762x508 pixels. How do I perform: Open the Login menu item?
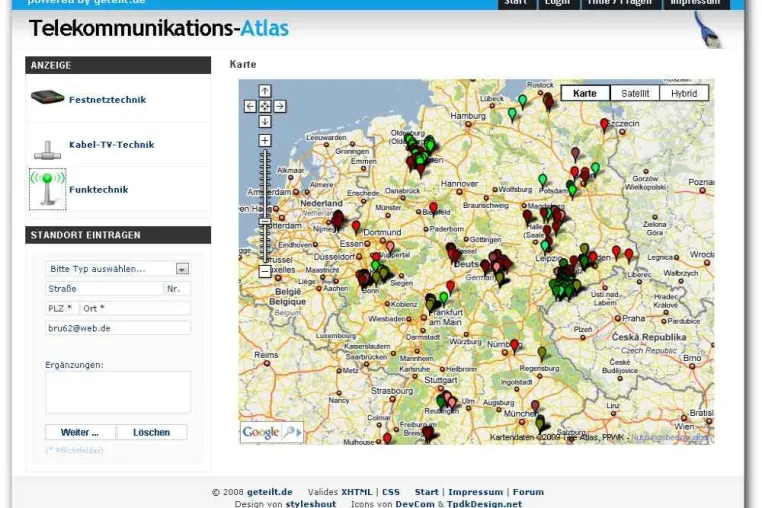[x=557, y=3]
